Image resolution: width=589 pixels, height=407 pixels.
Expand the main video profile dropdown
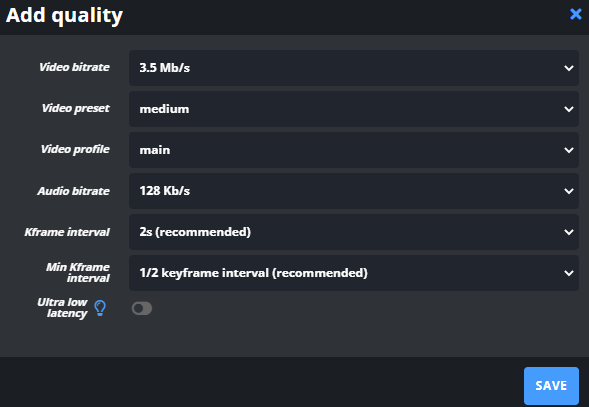(x=354, y=150)
